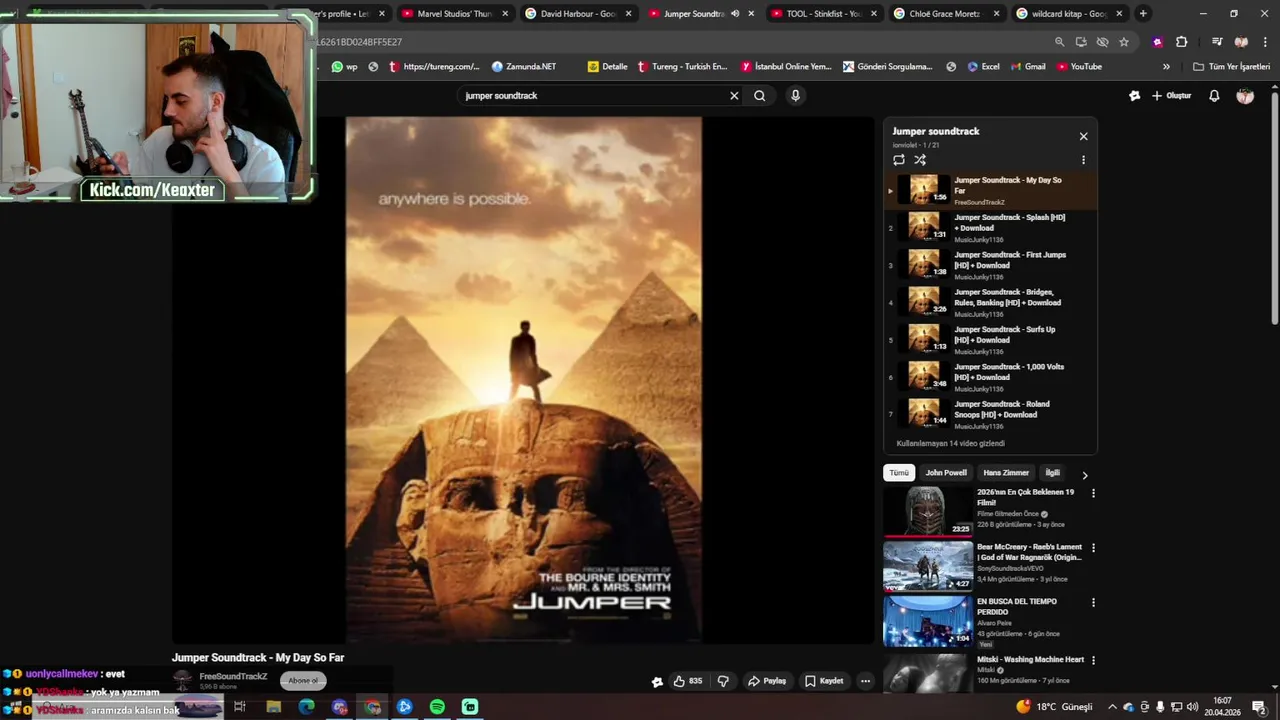
Task: Open options for Bear McCreary video
Action: pos(1093,548)
